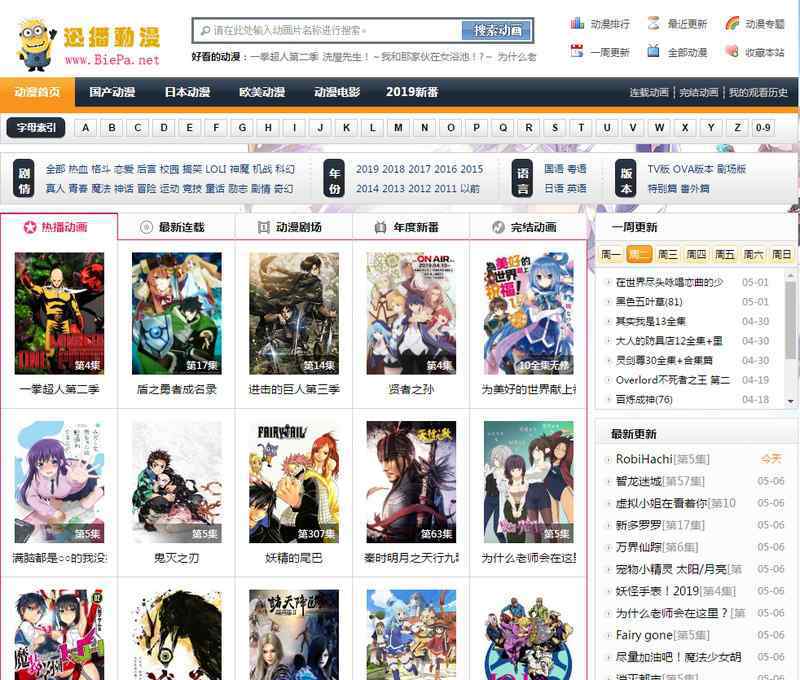Open 鬼灭之刃 poster thumbnail
Image resolution: width=800 pixels, height=680 pixels.
(x=177, y=482)
